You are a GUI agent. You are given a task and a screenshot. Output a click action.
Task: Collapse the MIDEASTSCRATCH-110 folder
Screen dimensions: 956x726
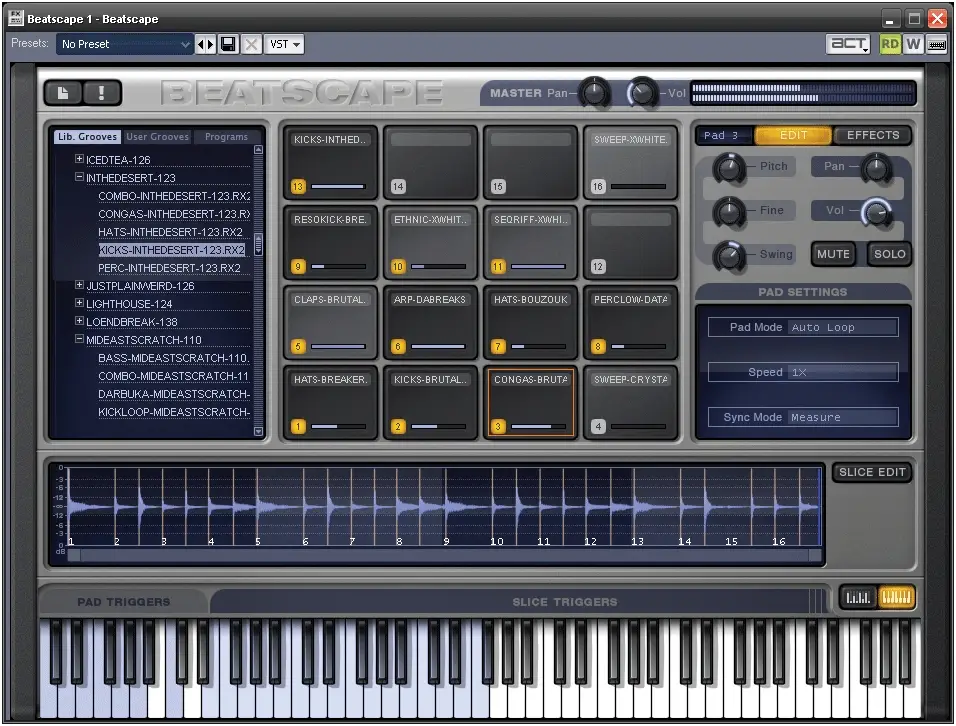[x=79, y=339]
